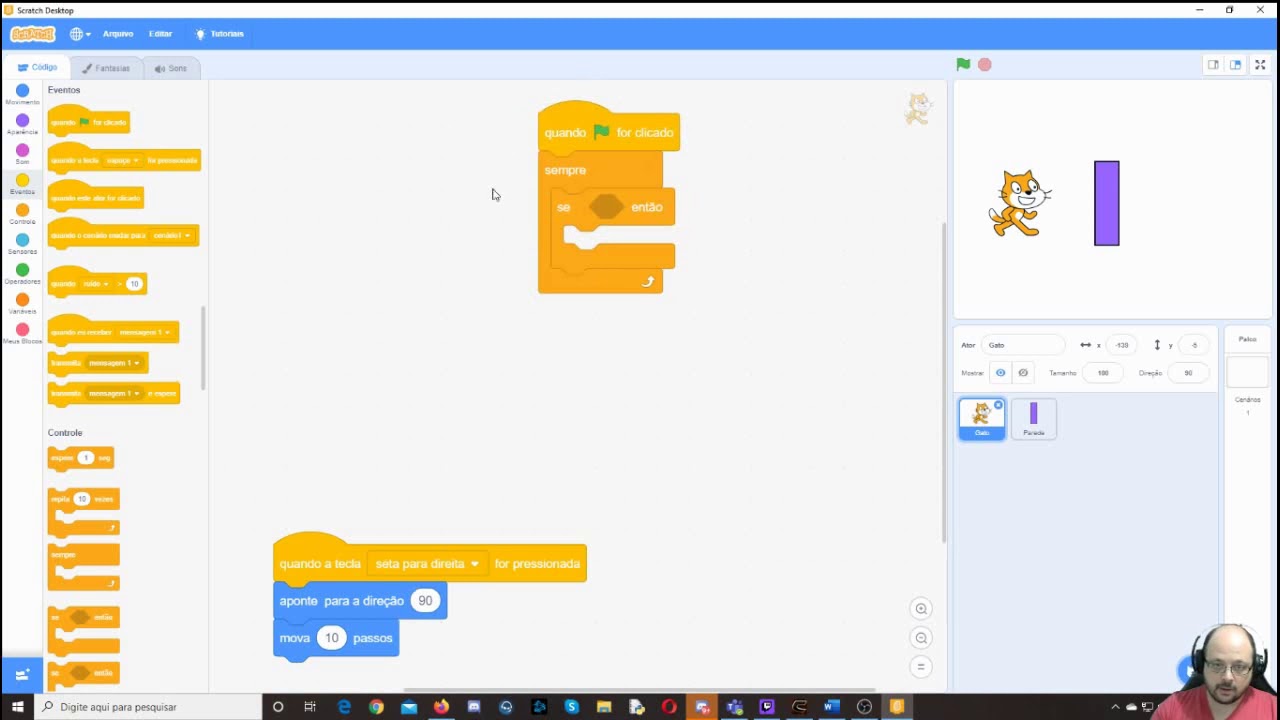Viewport: 1280px width, 720px height.
Task: Open 'ruído' dropdown in palette block
Action: 96,284
